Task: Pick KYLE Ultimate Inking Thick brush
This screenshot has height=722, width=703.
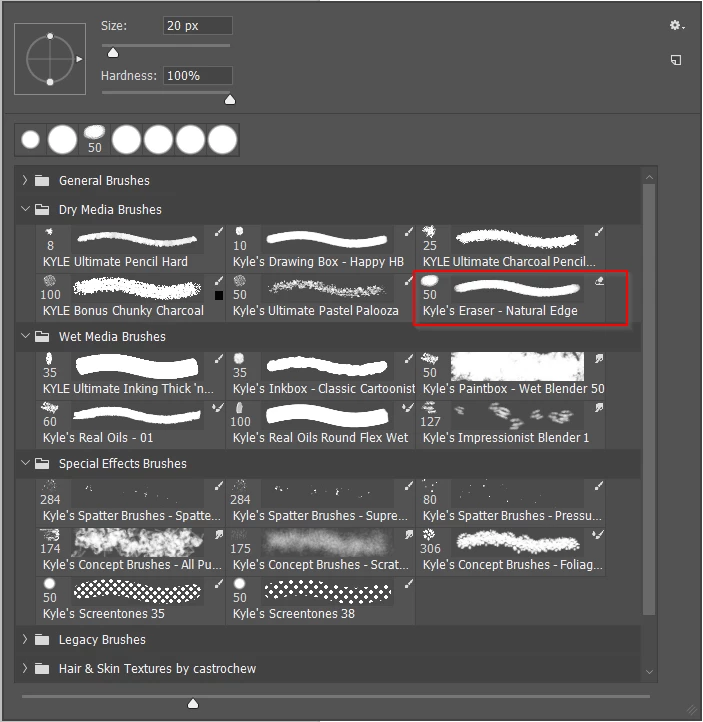Action: (131, 375)
